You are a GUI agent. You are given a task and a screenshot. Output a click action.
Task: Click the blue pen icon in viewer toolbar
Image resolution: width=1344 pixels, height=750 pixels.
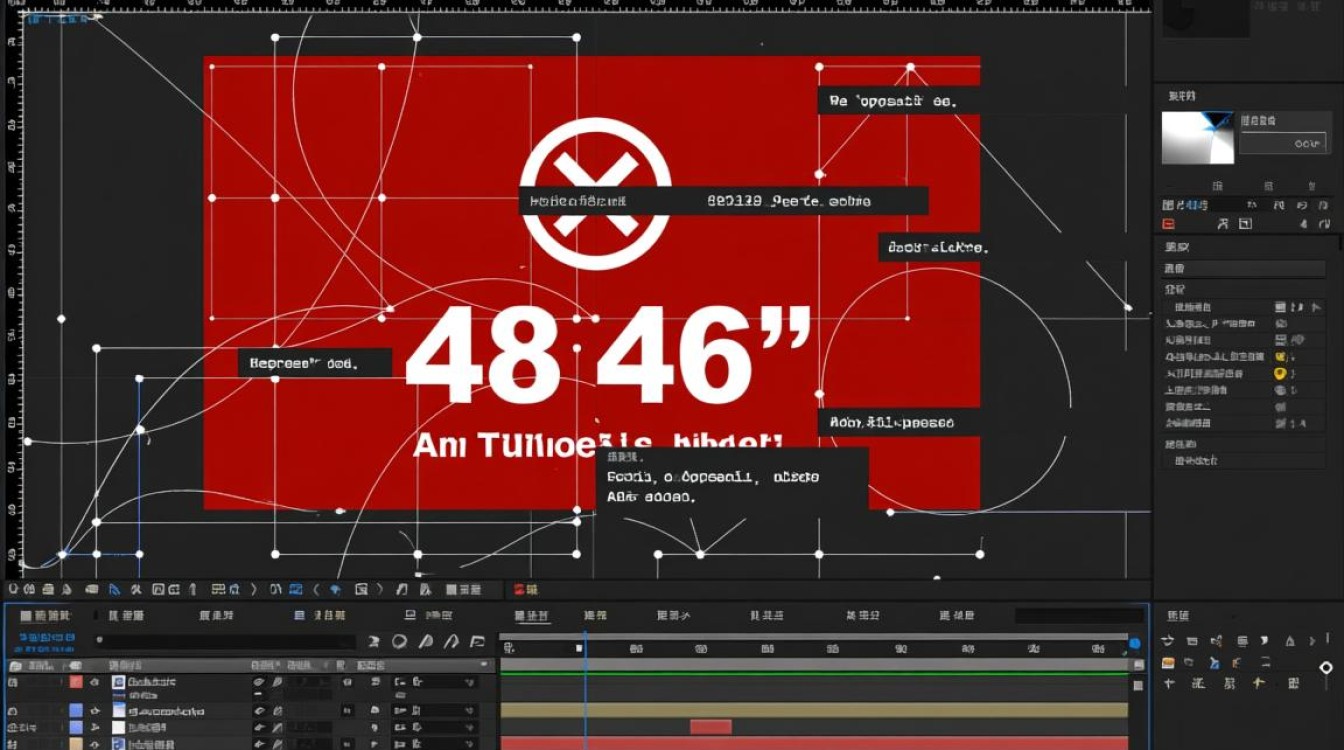pyautogui.click(x=113, y=590)
